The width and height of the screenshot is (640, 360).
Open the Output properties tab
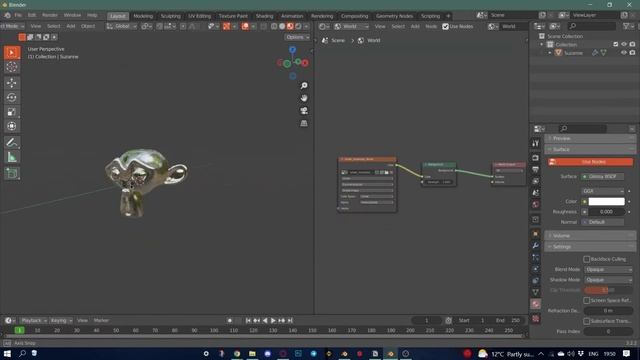click(x=536, y=169)
